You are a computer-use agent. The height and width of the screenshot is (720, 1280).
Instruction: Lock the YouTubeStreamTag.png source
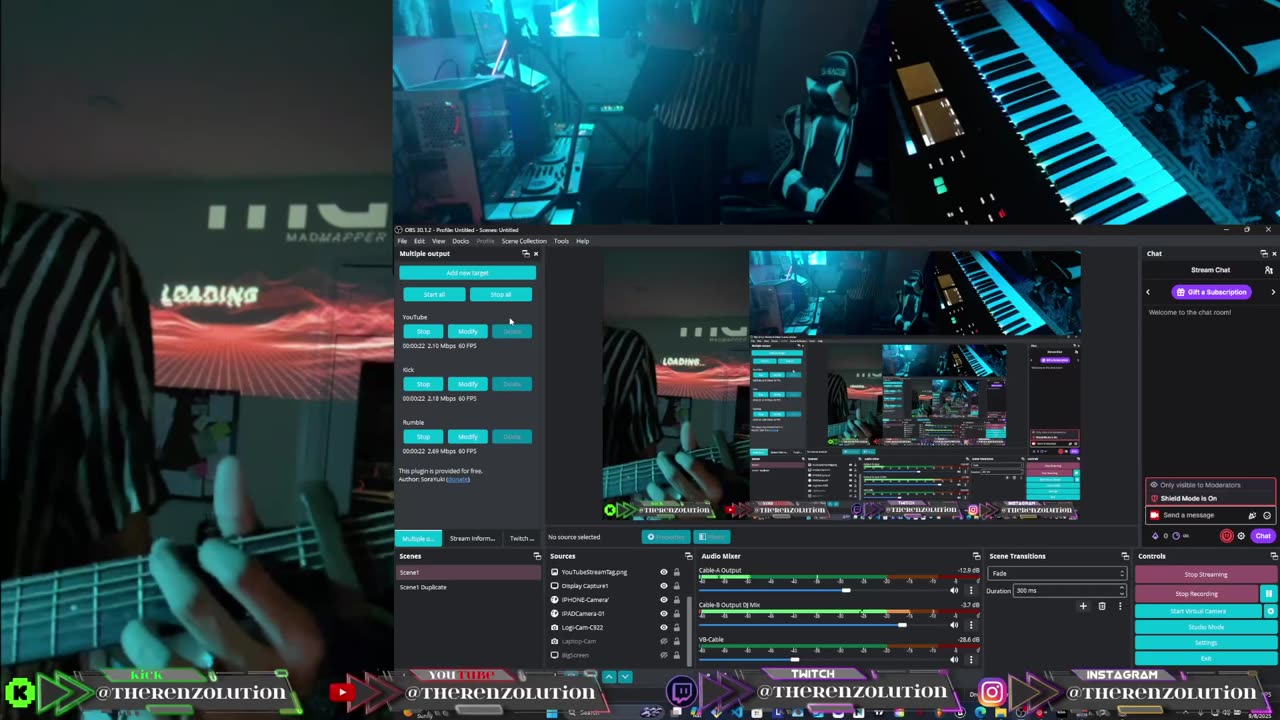click(677, 572)
